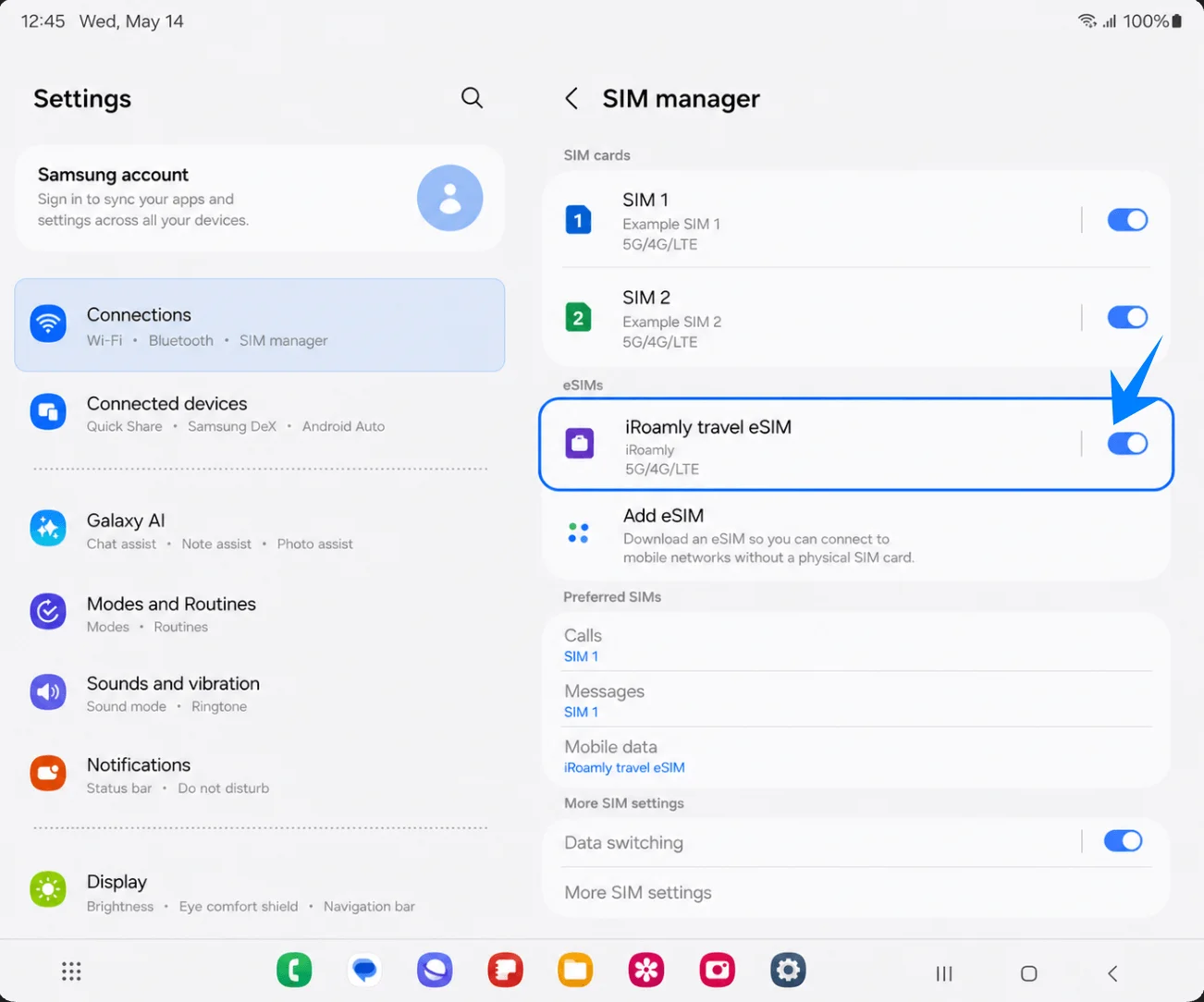The width and height of the screenshot is (1204, 1002).
Task: Open SIM 1 details
Action: pyautogui.click(x=810, y=220)
